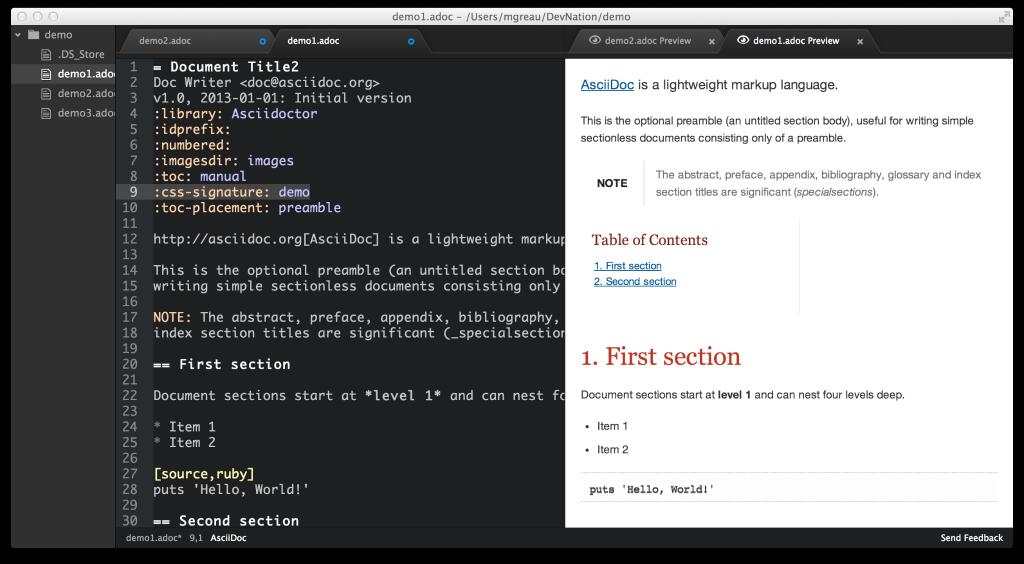The height and width of the screenshot is (564, 1024).
Task: Collapse the demo folder arrow
Action: pos(18,35)
